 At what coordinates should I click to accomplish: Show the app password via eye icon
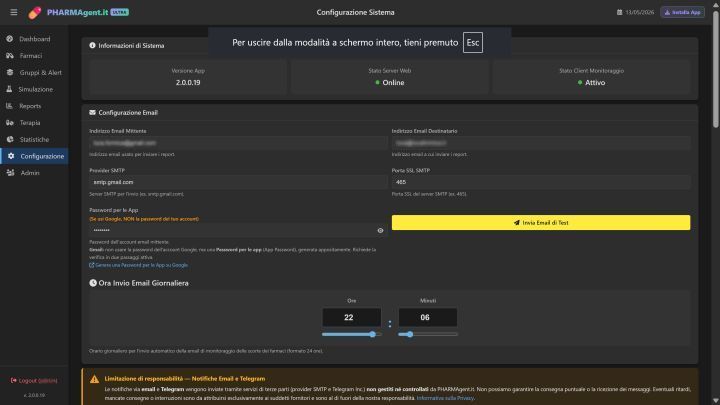coord(380,231)
